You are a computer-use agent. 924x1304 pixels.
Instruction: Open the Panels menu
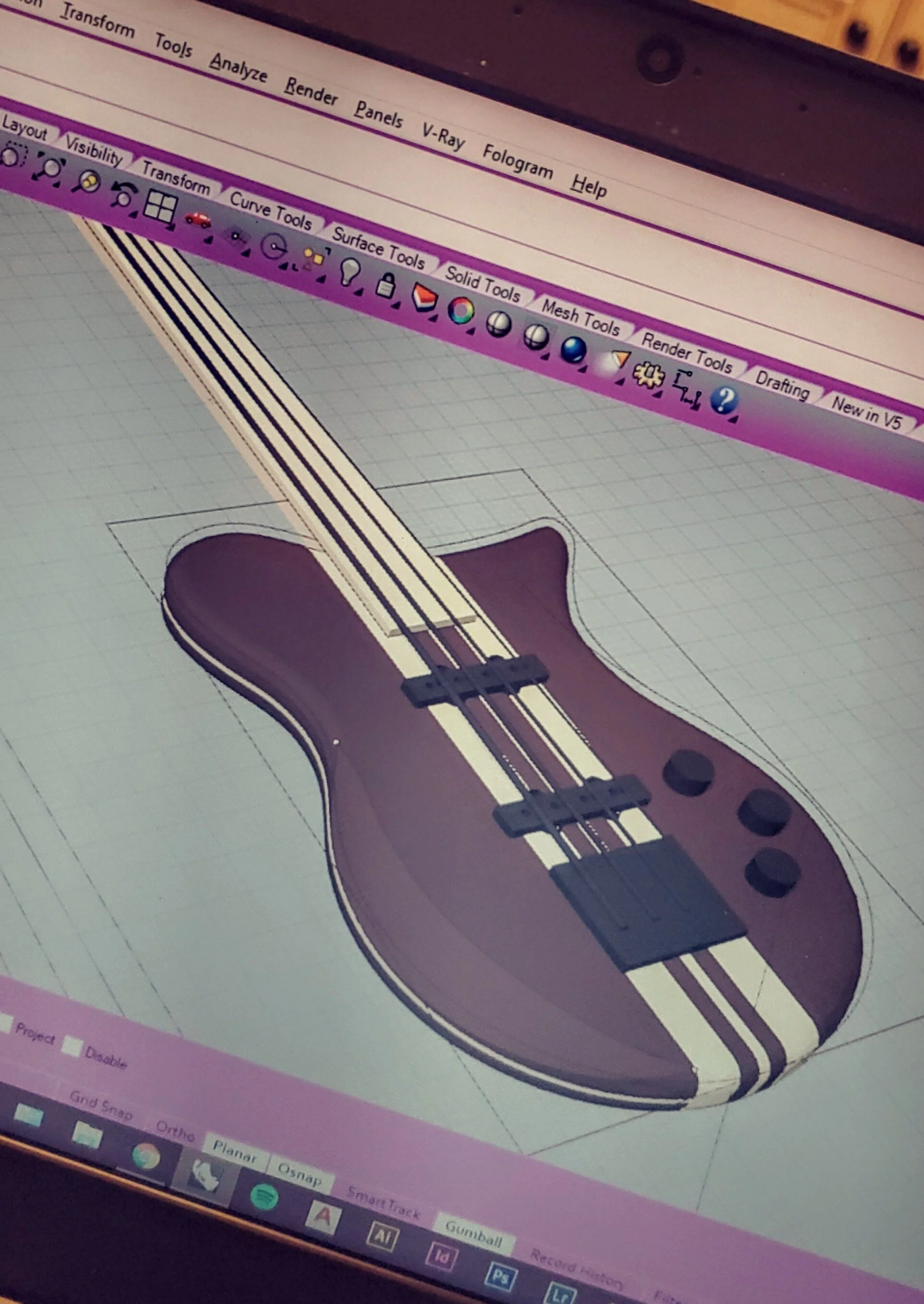click(378, 114)
